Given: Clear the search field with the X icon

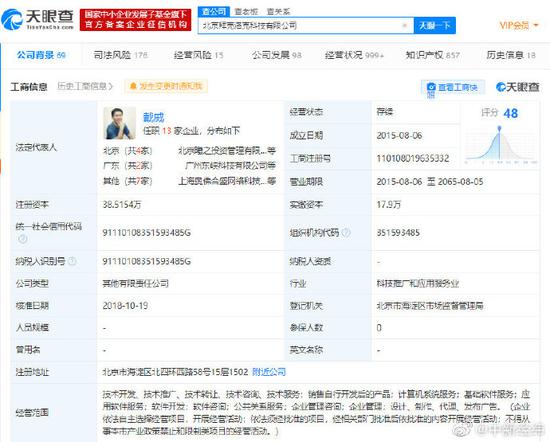Looking at the screenshot, I should click(404, 25).
